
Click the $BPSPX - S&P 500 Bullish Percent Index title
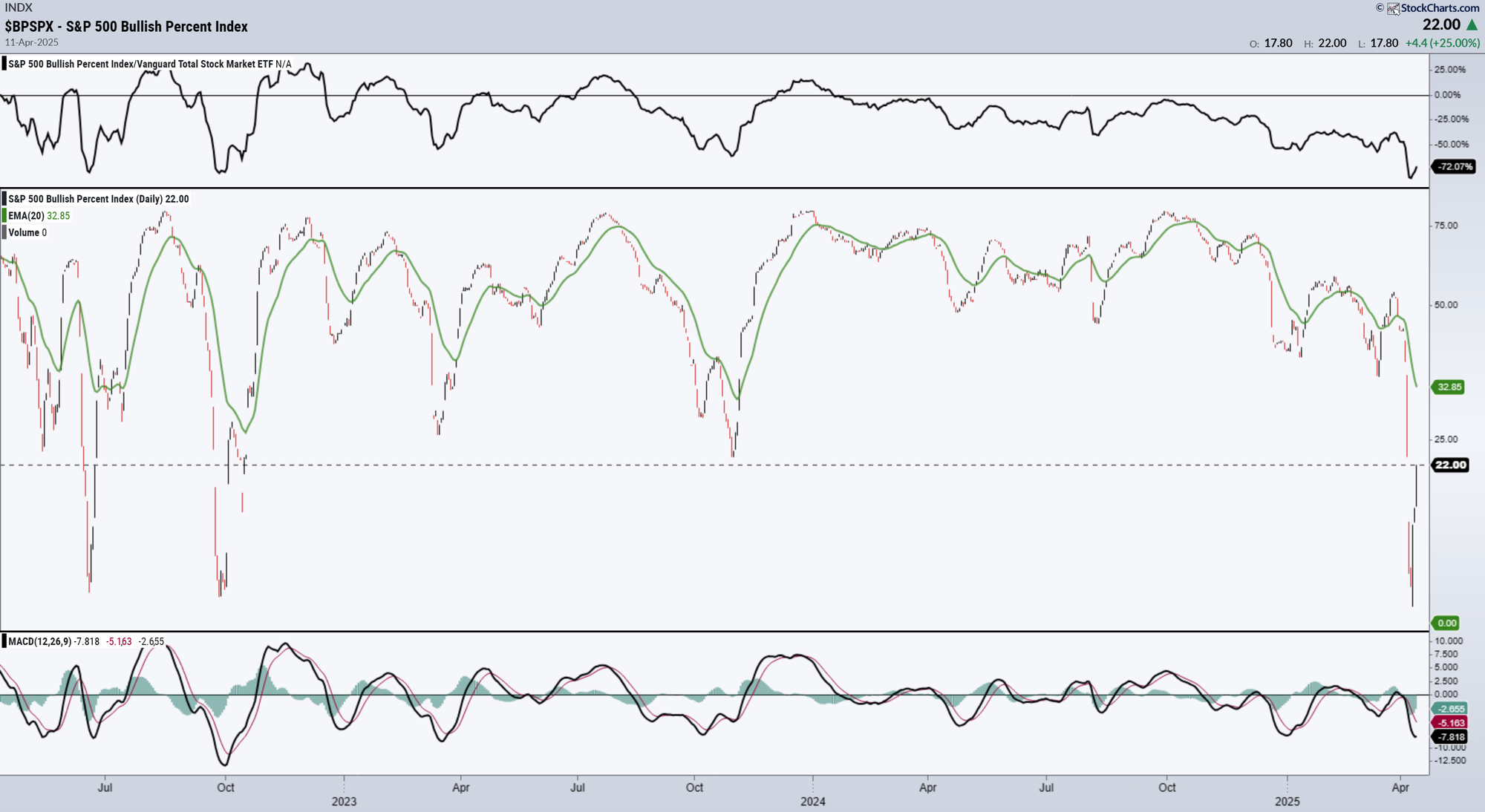(126, 27)
